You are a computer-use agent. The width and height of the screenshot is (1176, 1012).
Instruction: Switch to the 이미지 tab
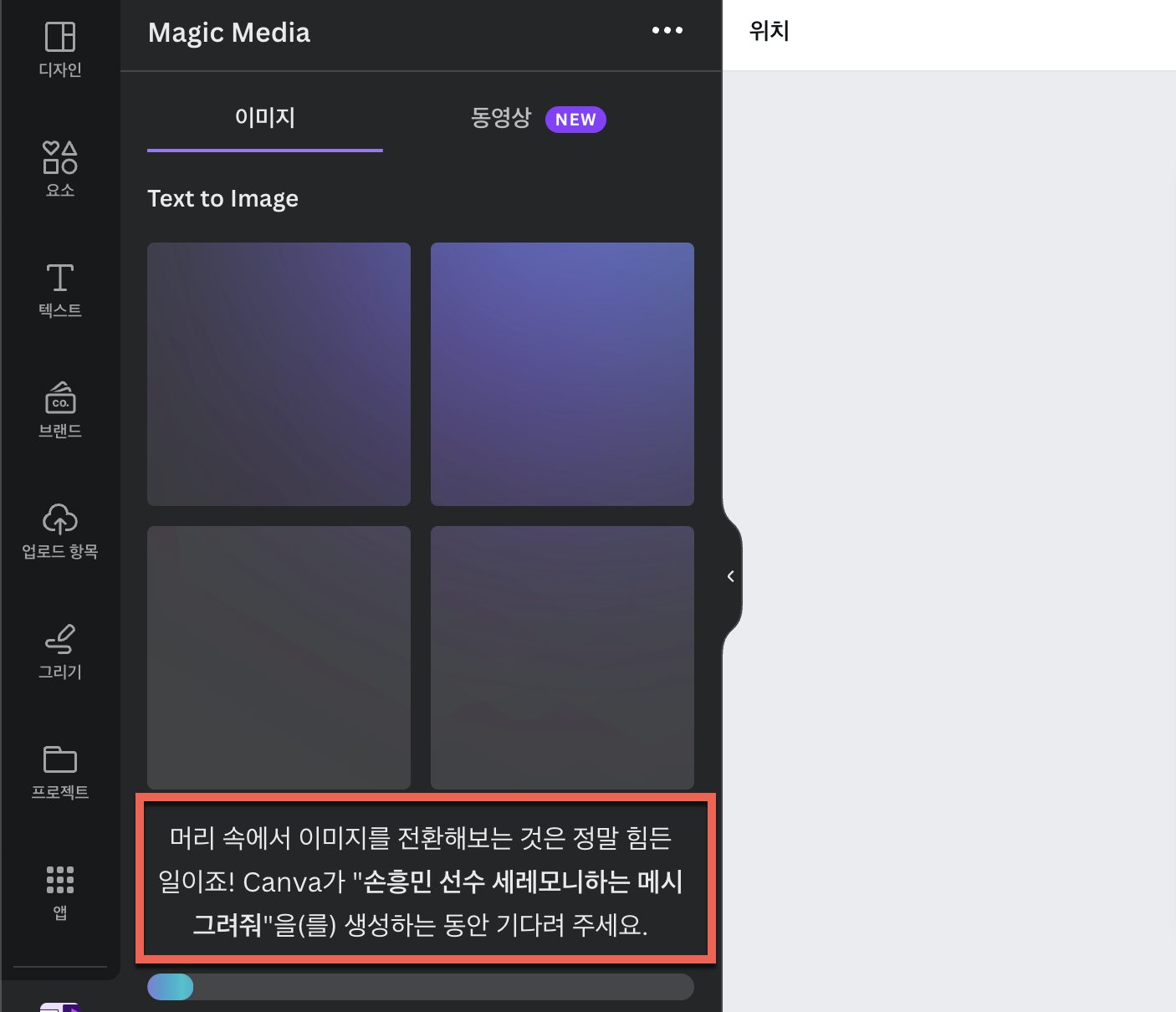click(x=265, y=119)
